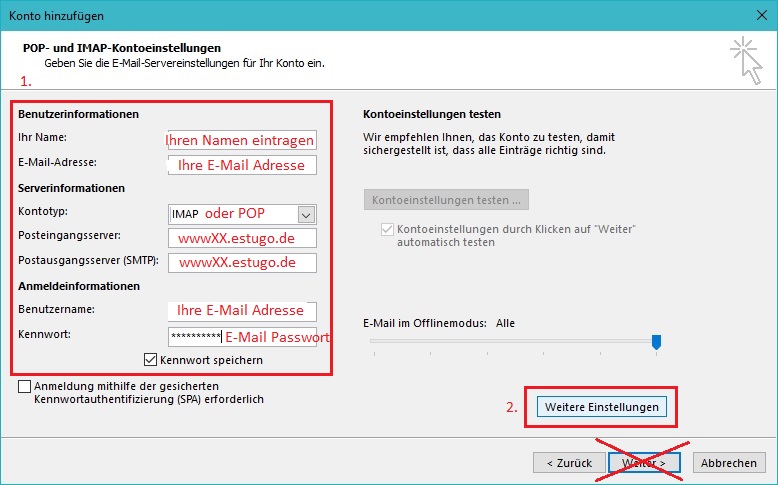Go back with the Zurück button

click(569, 463)
